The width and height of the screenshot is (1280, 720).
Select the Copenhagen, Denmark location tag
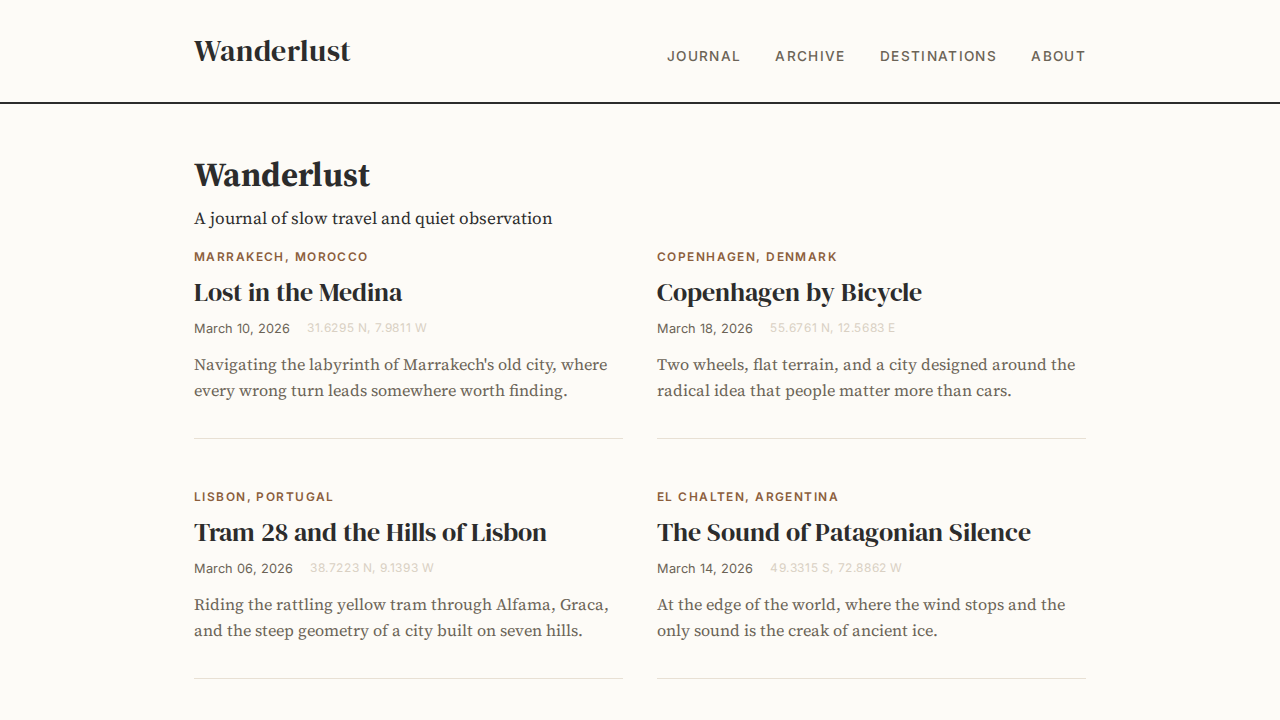(747, 257)
